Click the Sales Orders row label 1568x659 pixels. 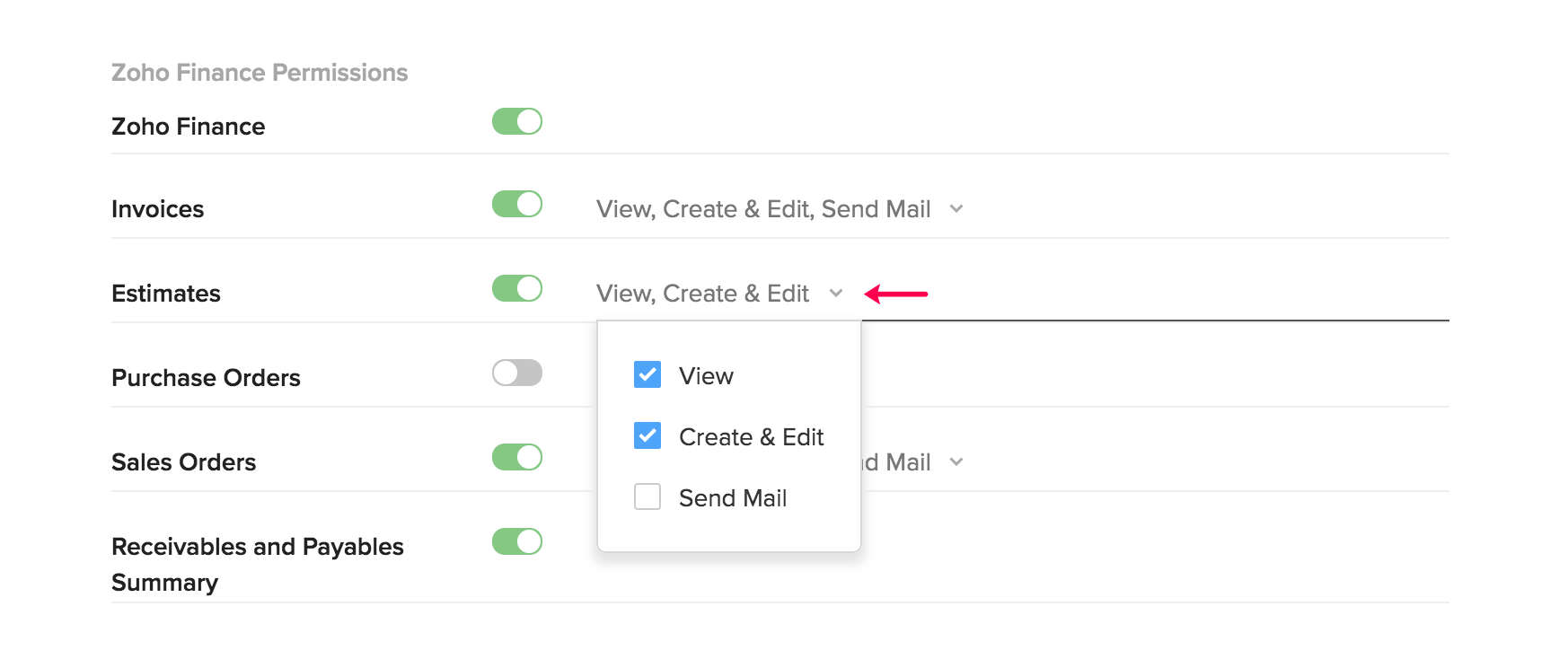click(184, 462)
